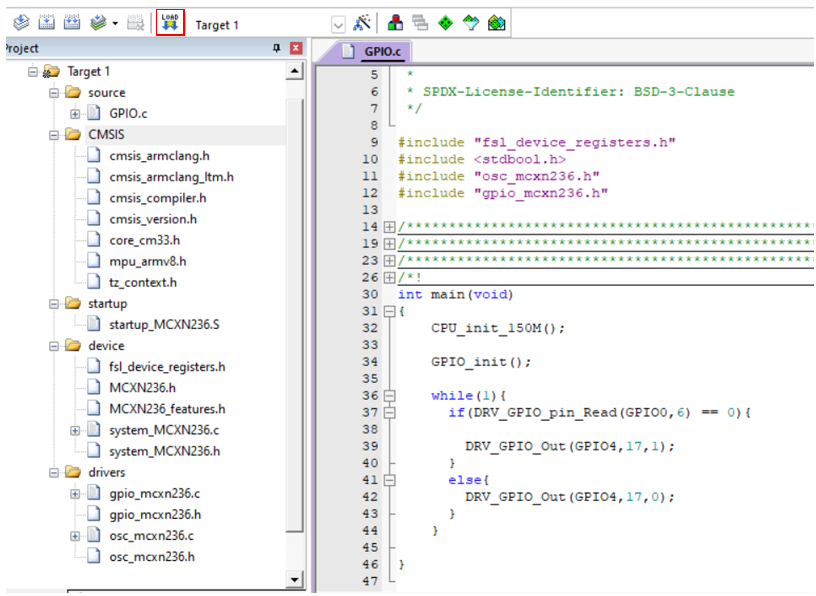Screen dimensions: 816x596
Task: Collapse the main function fold at line 31
Action: point(389,311)
